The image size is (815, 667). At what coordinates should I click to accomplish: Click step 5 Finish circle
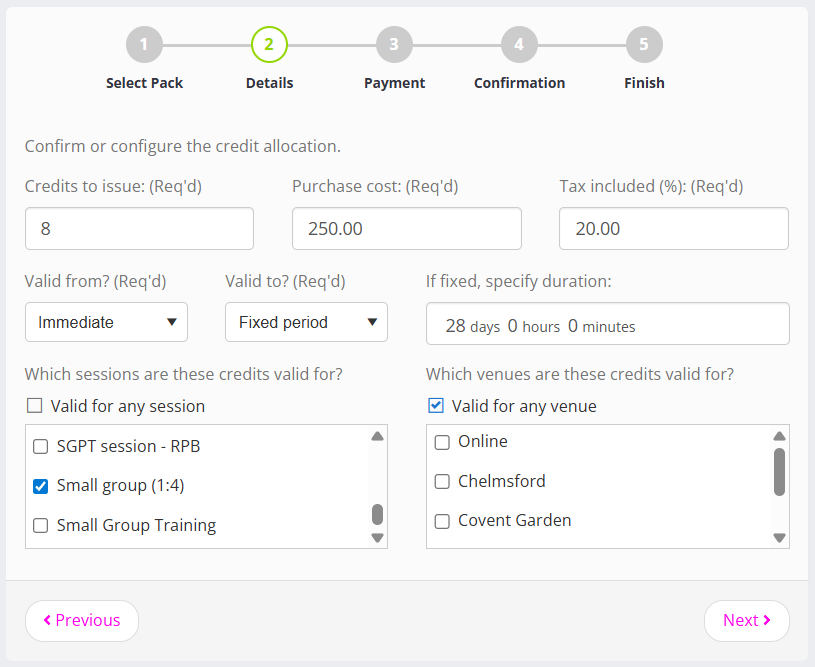[644, 44]
